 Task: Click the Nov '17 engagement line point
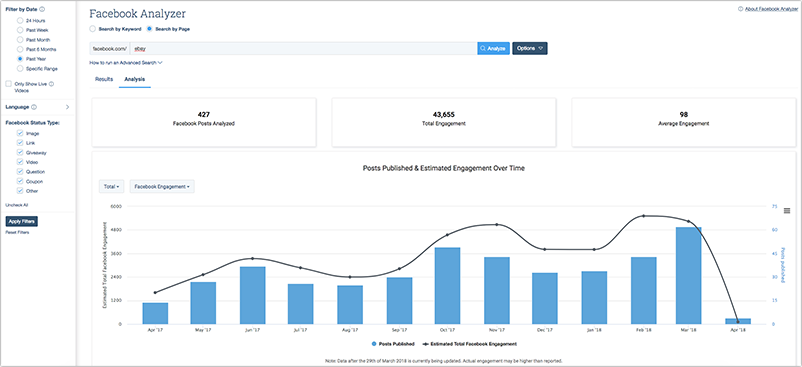pos(497,224)
